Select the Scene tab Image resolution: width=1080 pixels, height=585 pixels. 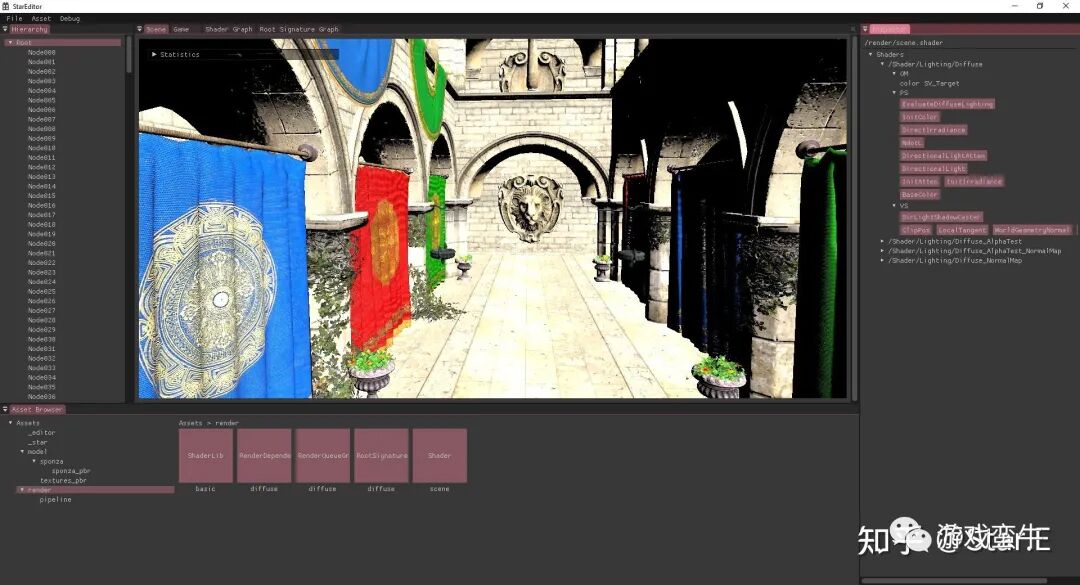156,29
